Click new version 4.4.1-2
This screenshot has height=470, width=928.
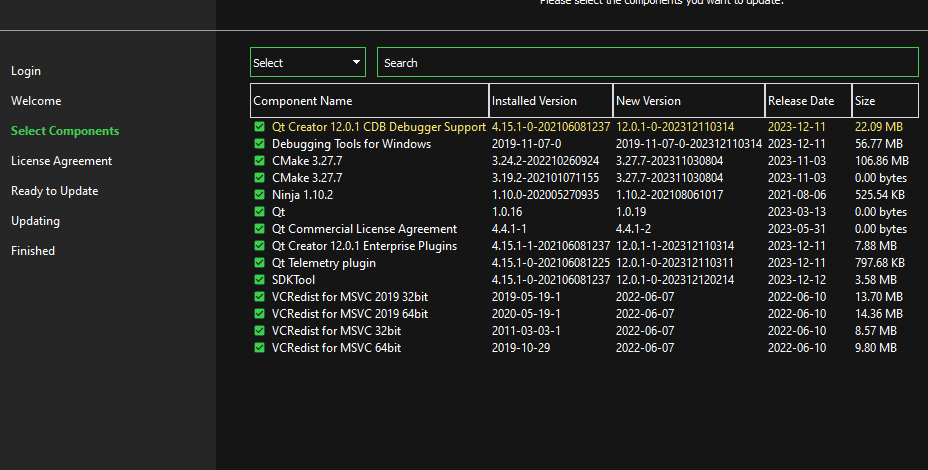(633, 228)
